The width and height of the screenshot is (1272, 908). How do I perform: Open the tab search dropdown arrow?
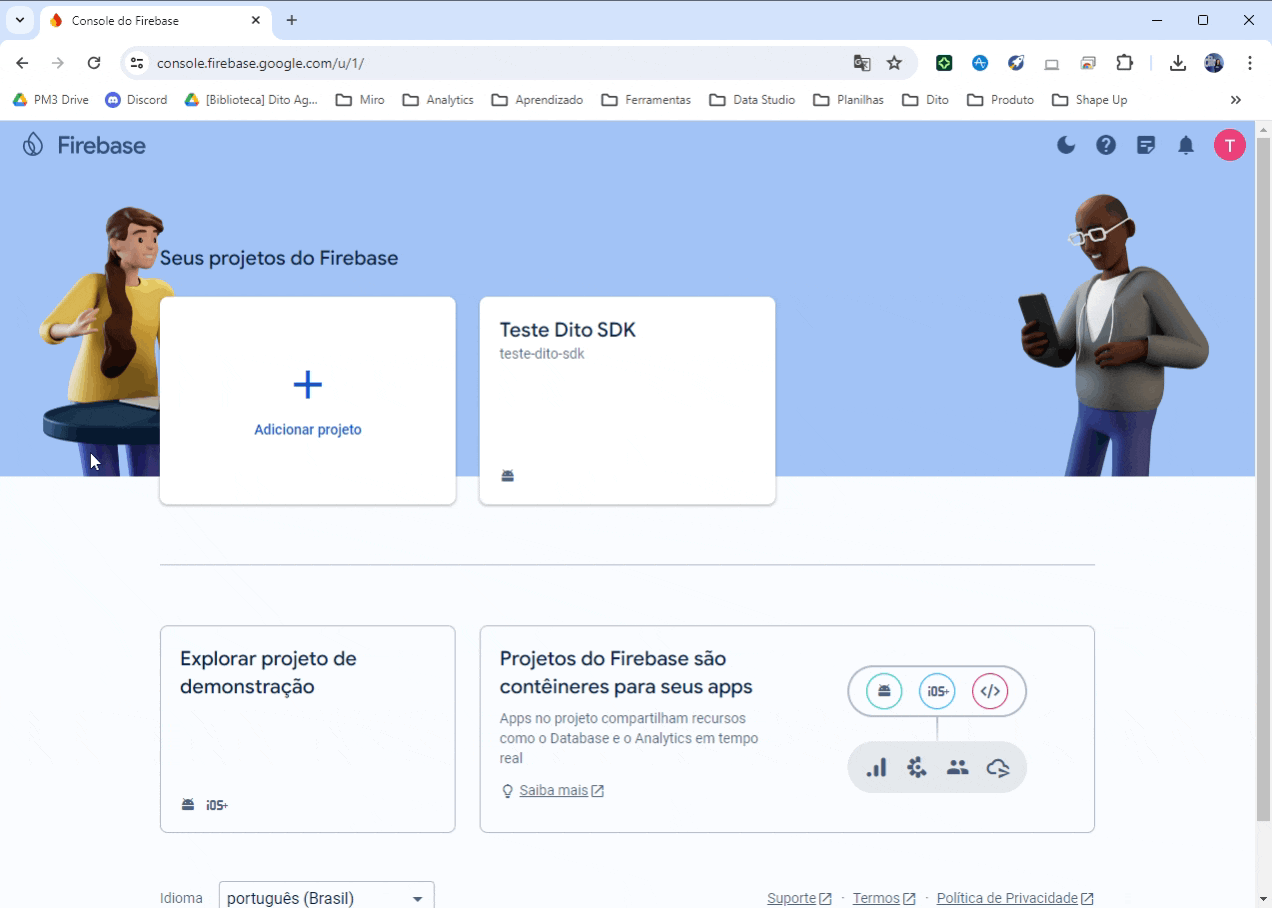click(x=19, y=20)
